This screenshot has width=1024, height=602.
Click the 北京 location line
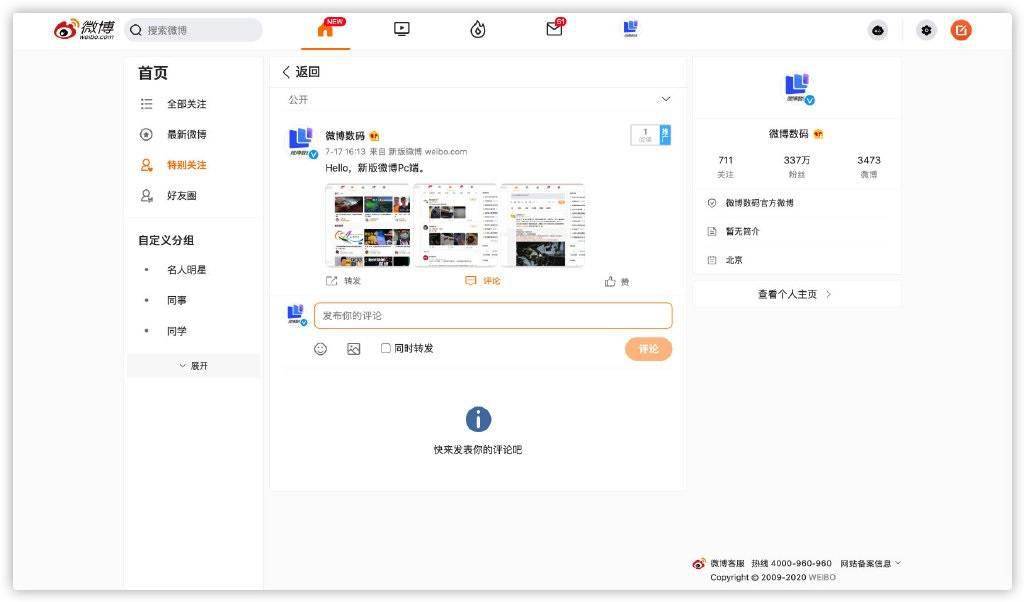pyautogui.click(x=734, y=260)
